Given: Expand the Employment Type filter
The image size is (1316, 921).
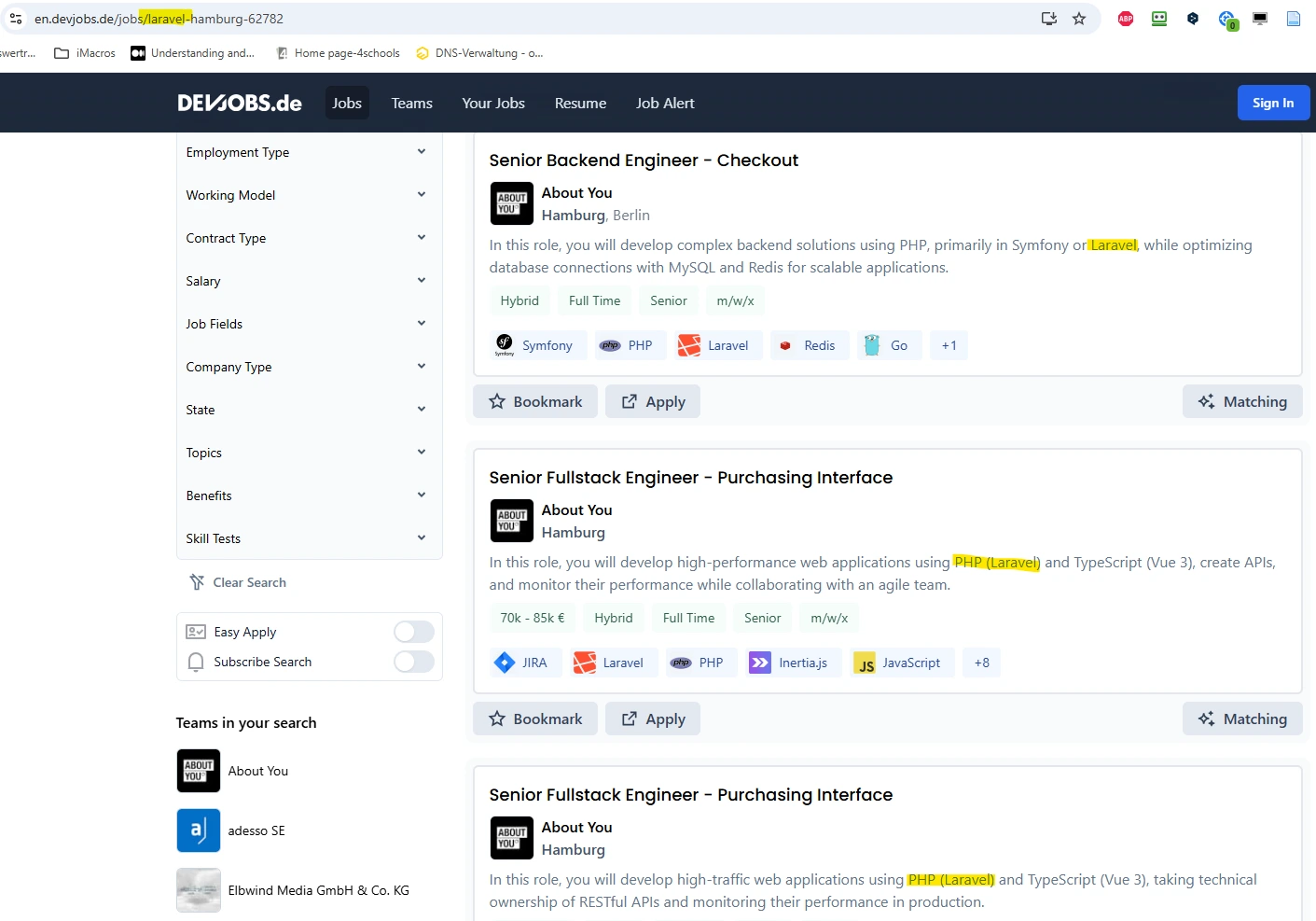Looking at the screenshot, I should [307, 152].
